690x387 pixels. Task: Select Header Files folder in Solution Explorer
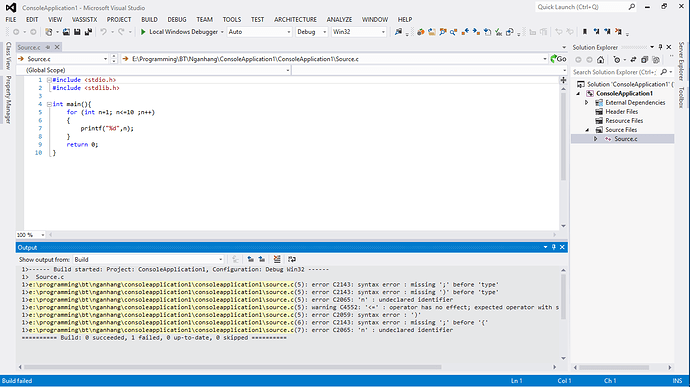click(622, 111)
